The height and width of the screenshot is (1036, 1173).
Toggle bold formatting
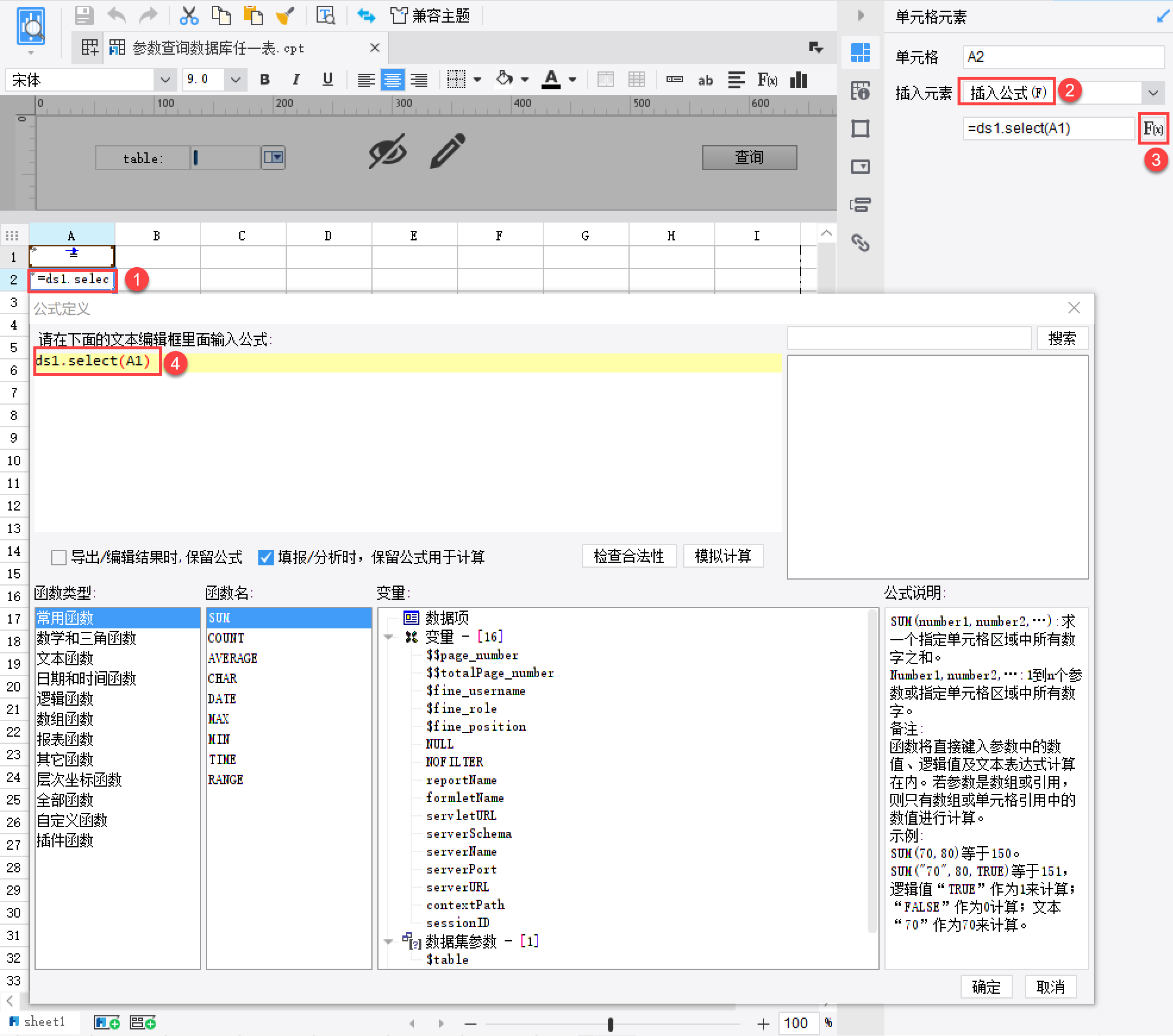(265, 80)
